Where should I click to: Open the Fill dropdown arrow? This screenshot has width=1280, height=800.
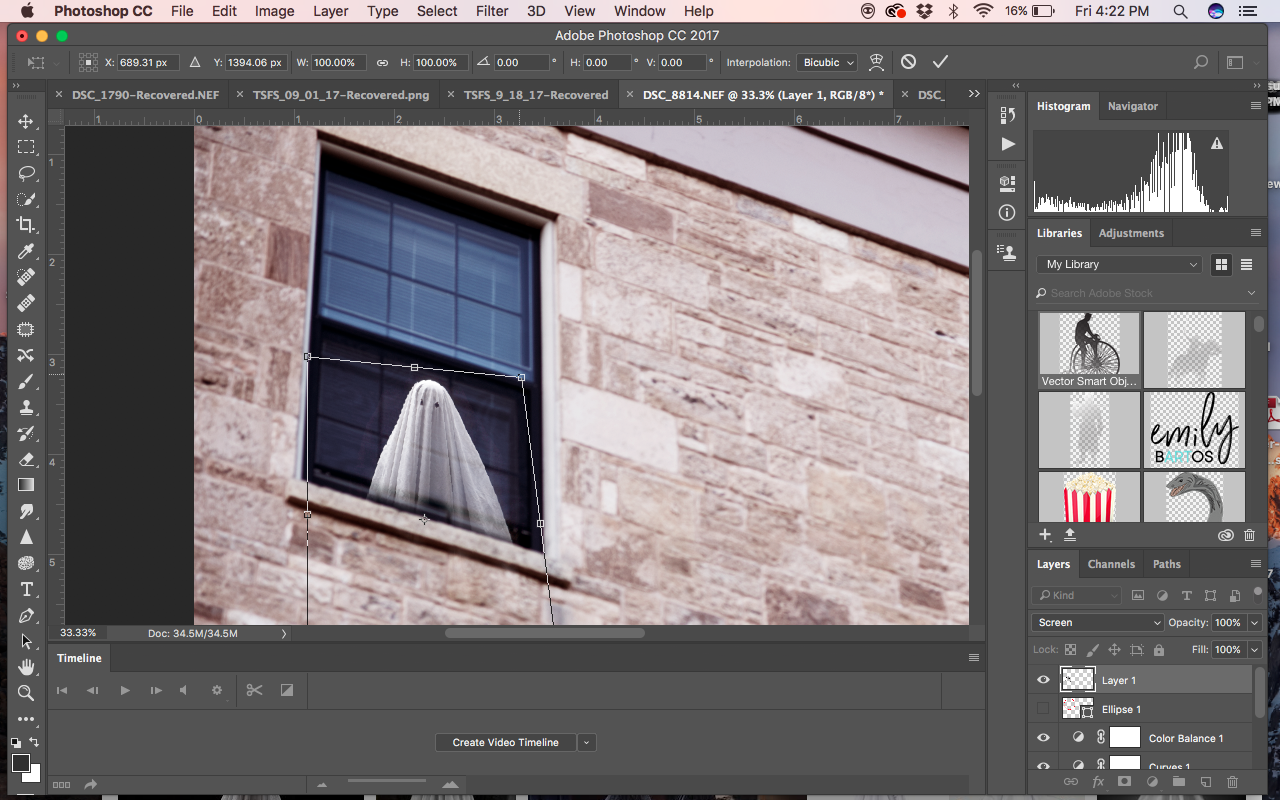[1254, 650]
